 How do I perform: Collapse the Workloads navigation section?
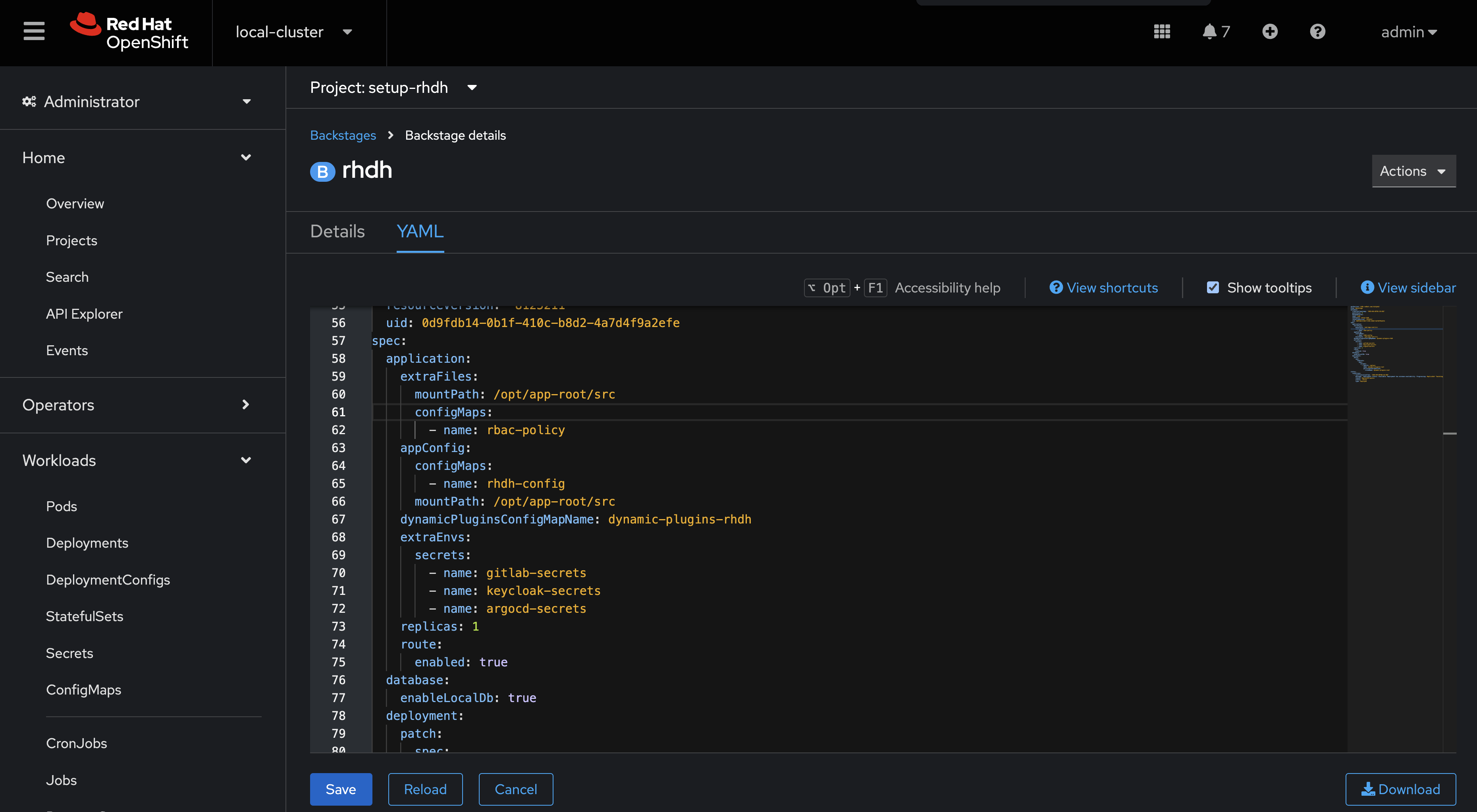(x=137, y=460)
